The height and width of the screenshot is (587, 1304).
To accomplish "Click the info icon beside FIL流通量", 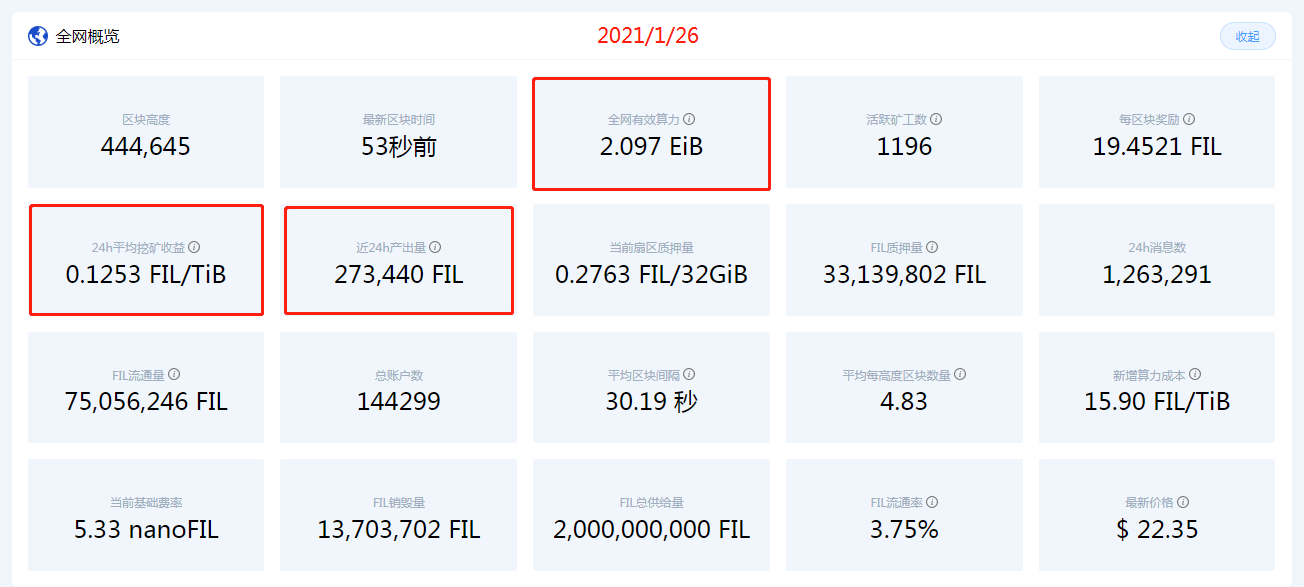I will pyautogui.click(x=174, y=374).
